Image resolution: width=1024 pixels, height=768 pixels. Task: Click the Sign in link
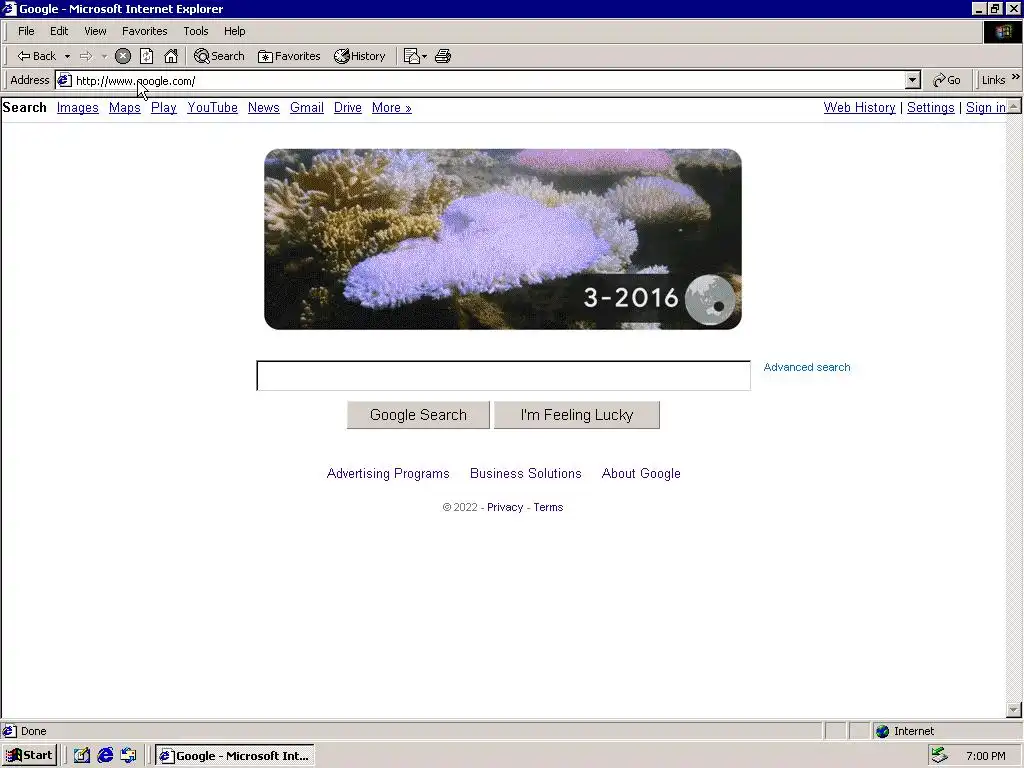click(x=985, y=108)
